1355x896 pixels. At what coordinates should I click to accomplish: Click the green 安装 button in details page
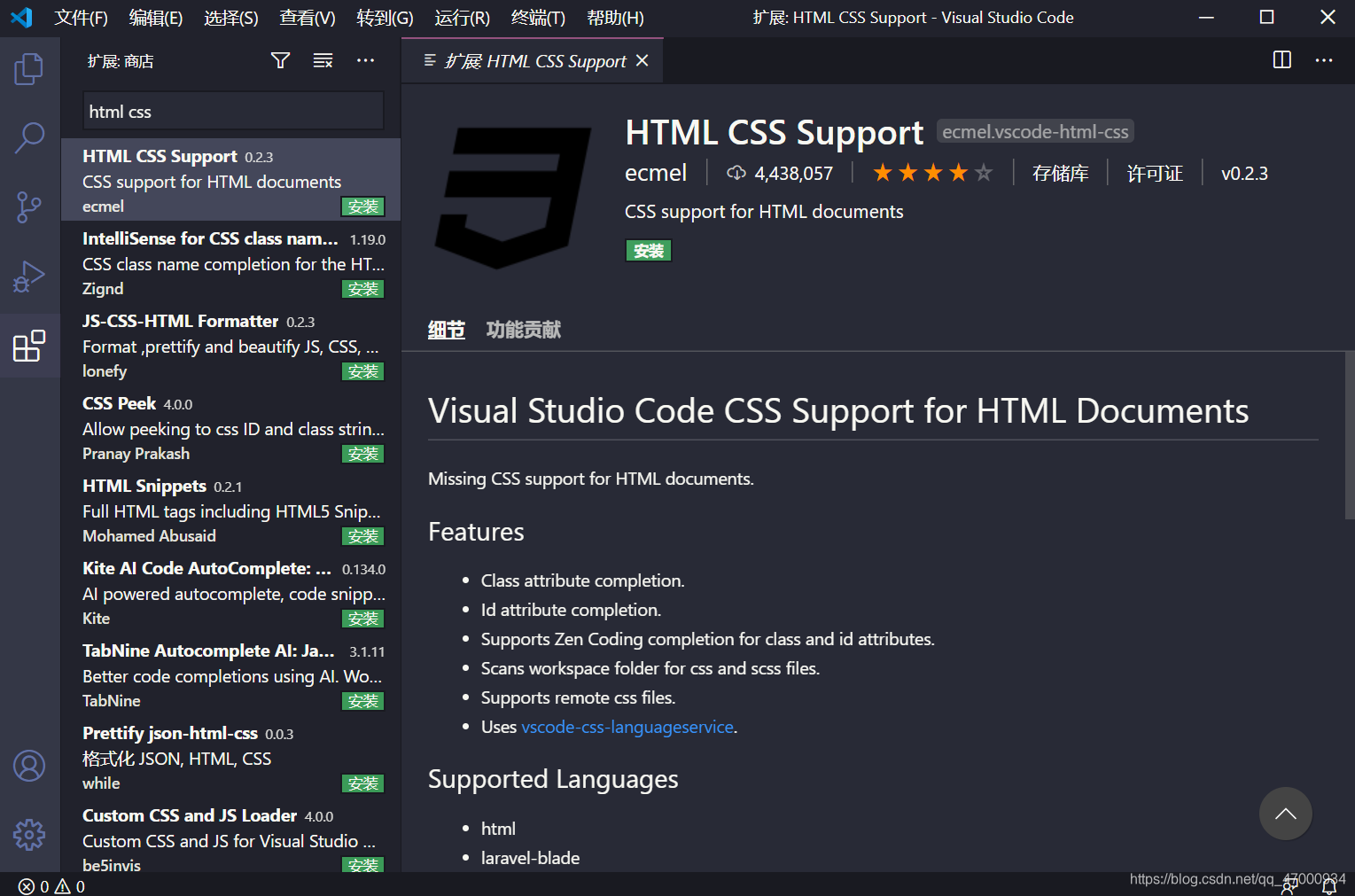649,251
